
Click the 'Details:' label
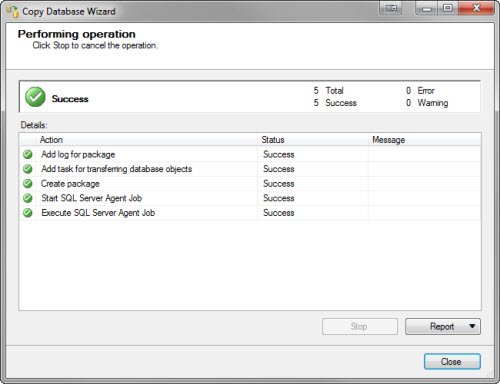click(34, 125)
